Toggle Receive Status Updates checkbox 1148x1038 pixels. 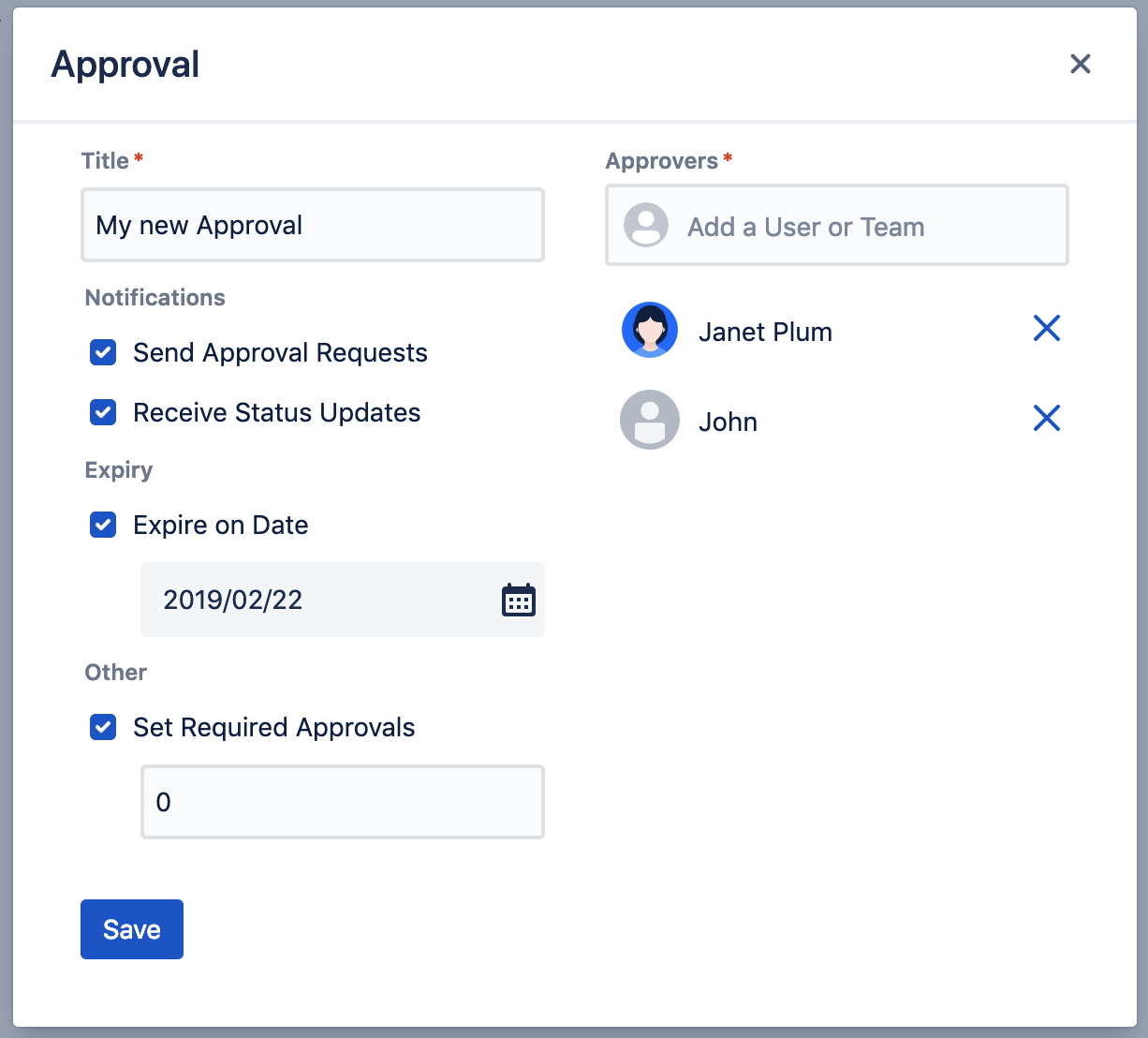[103, 413]
